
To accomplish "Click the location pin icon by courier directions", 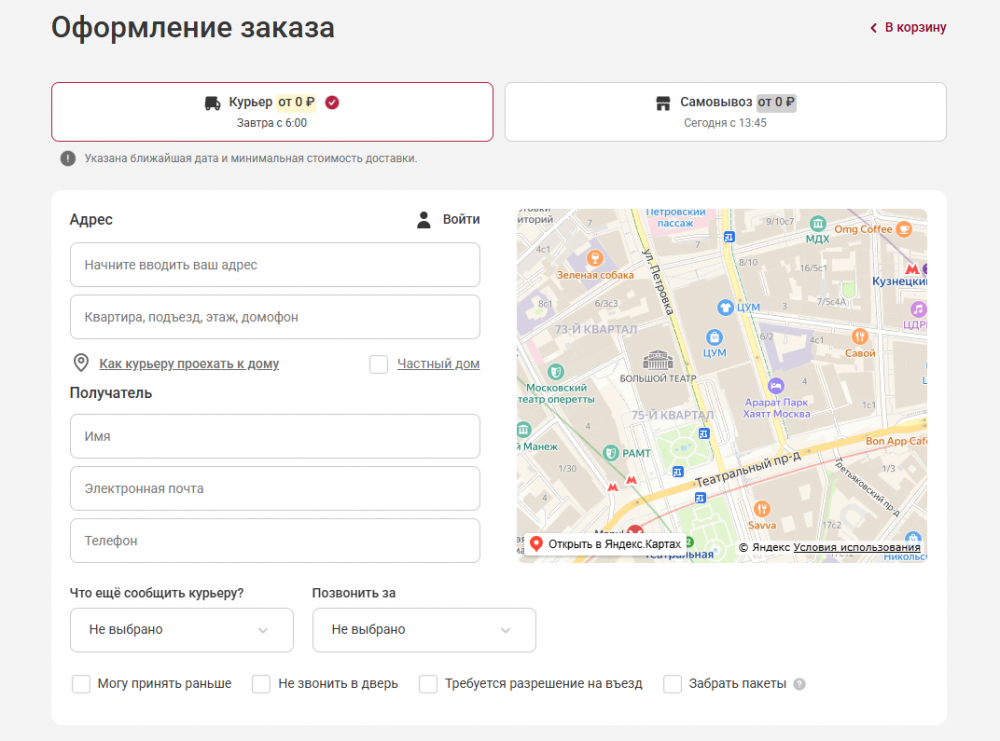I will tap(81, 363).
